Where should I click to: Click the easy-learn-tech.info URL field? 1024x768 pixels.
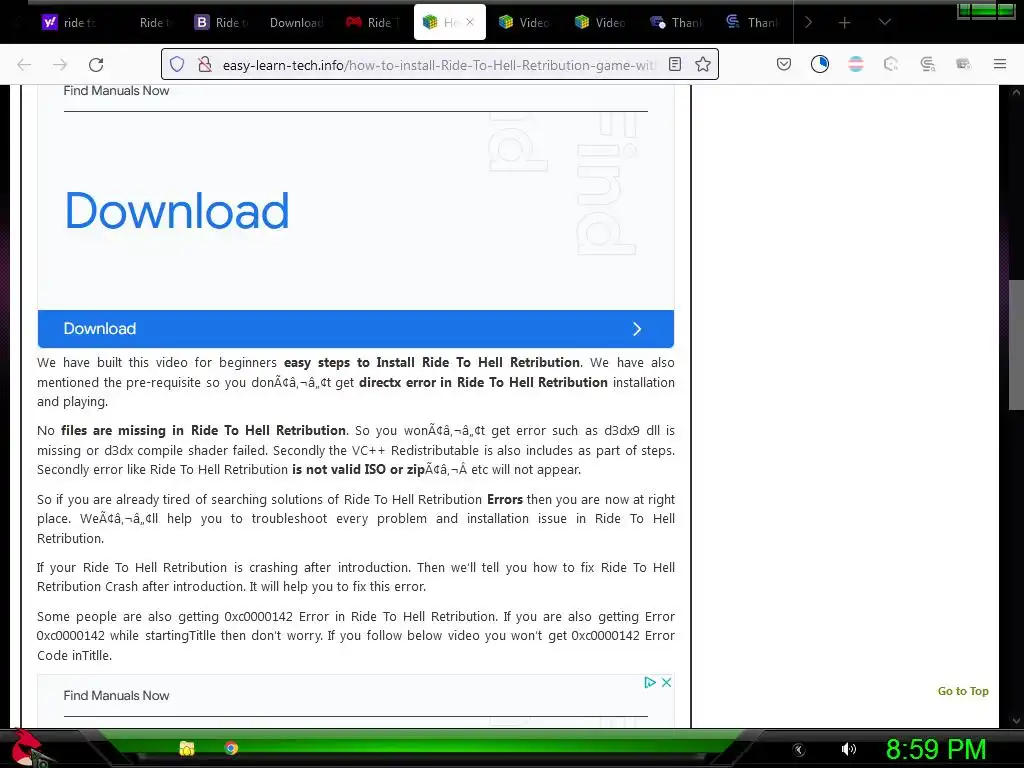[x=439, y=65]
